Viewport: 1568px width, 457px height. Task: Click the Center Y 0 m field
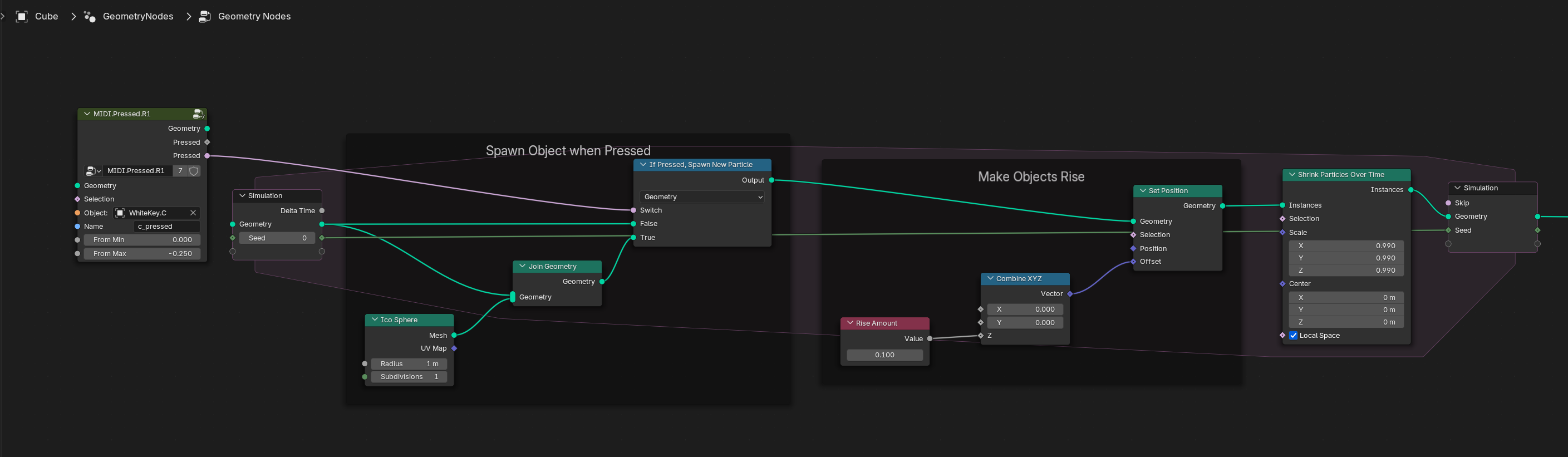pyautogui.click(x=1346, y=311)
